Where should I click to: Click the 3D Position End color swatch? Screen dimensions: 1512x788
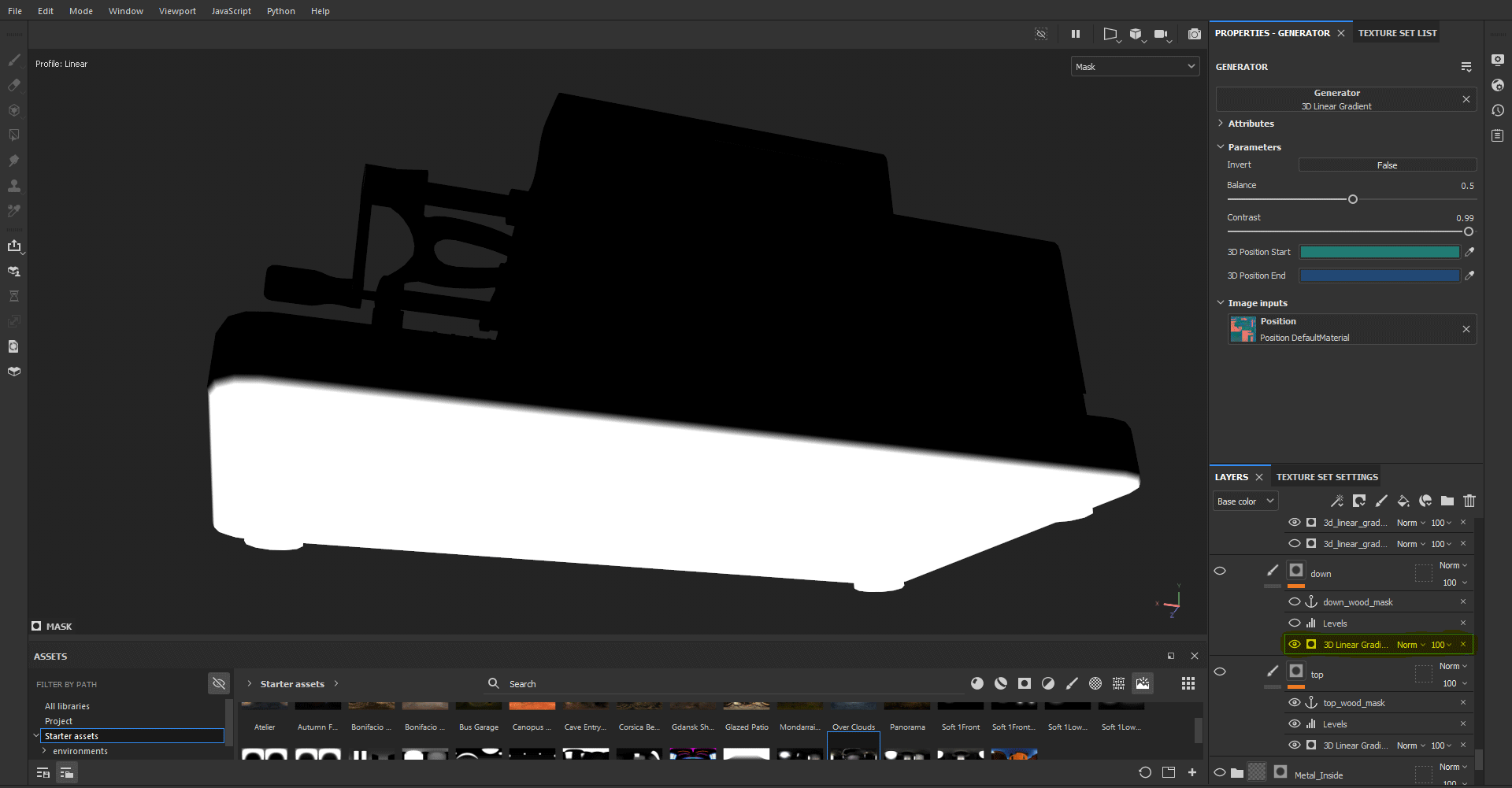coord(1379,276)
